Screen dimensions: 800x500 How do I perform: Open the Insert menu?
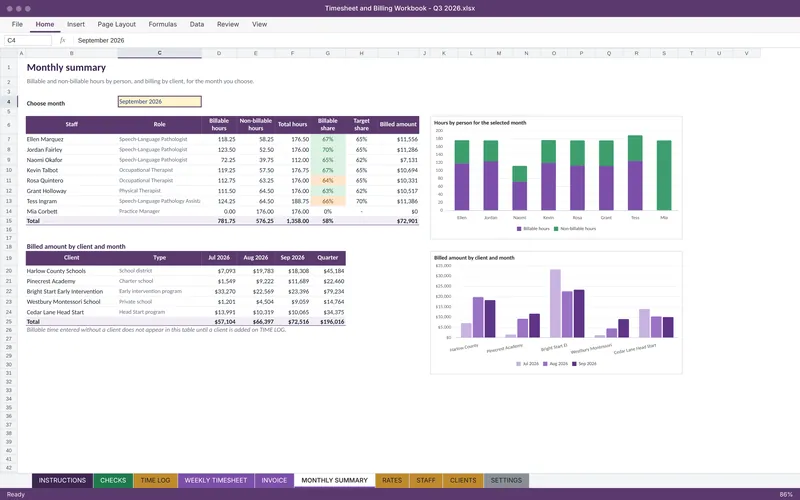point(76,24)
